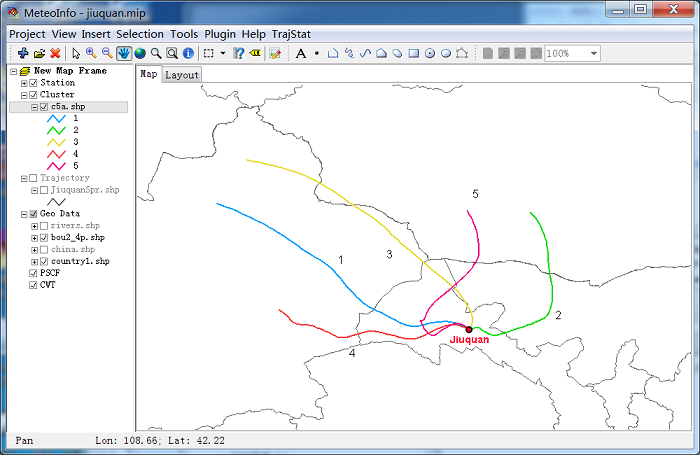This screenshot has height=455, width=700.
Task: Open the 100% zoom dropdown
Action: [x=594, y=53]
